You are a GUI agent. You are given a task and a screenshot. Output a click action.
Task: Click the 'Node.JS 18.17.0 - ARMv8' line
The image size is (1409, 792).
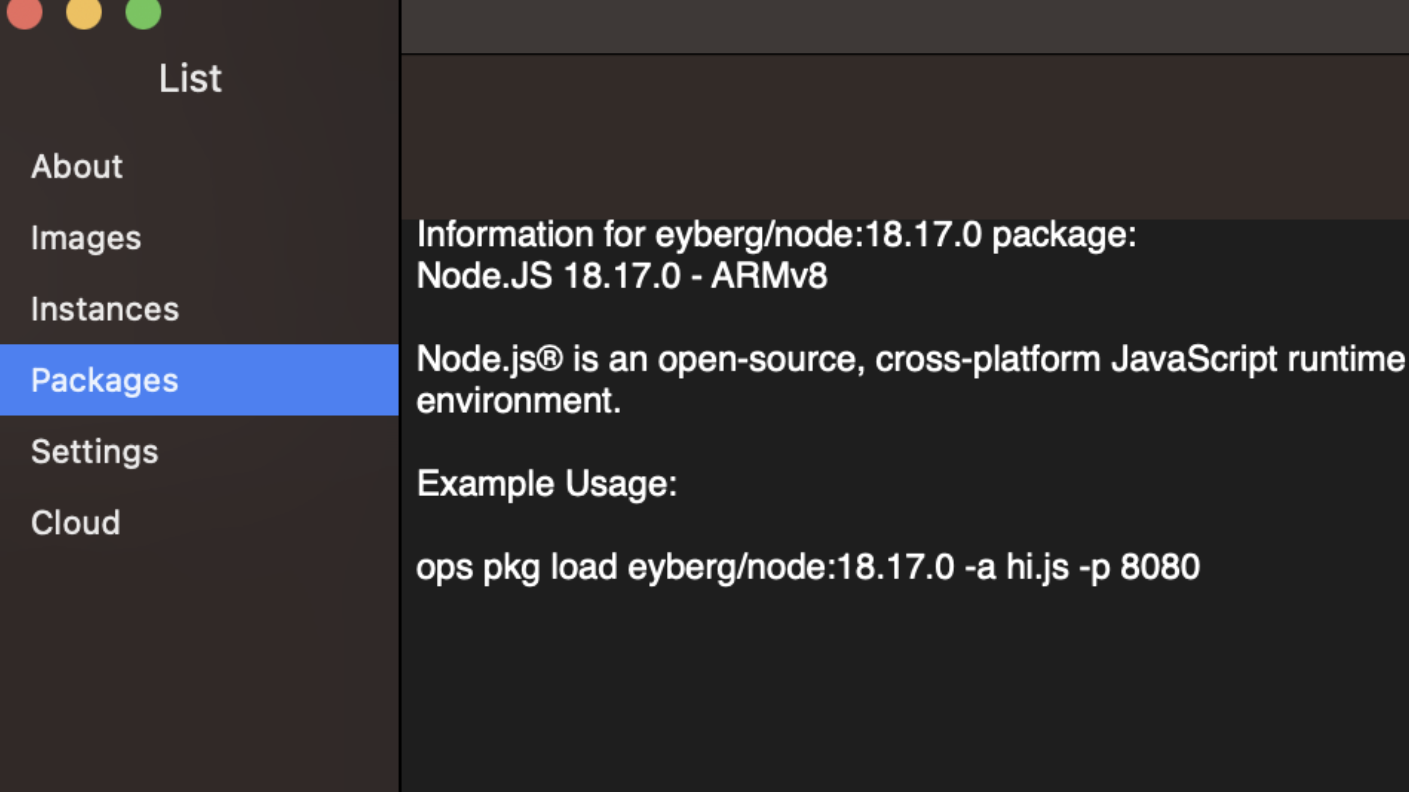pos(622,276)
